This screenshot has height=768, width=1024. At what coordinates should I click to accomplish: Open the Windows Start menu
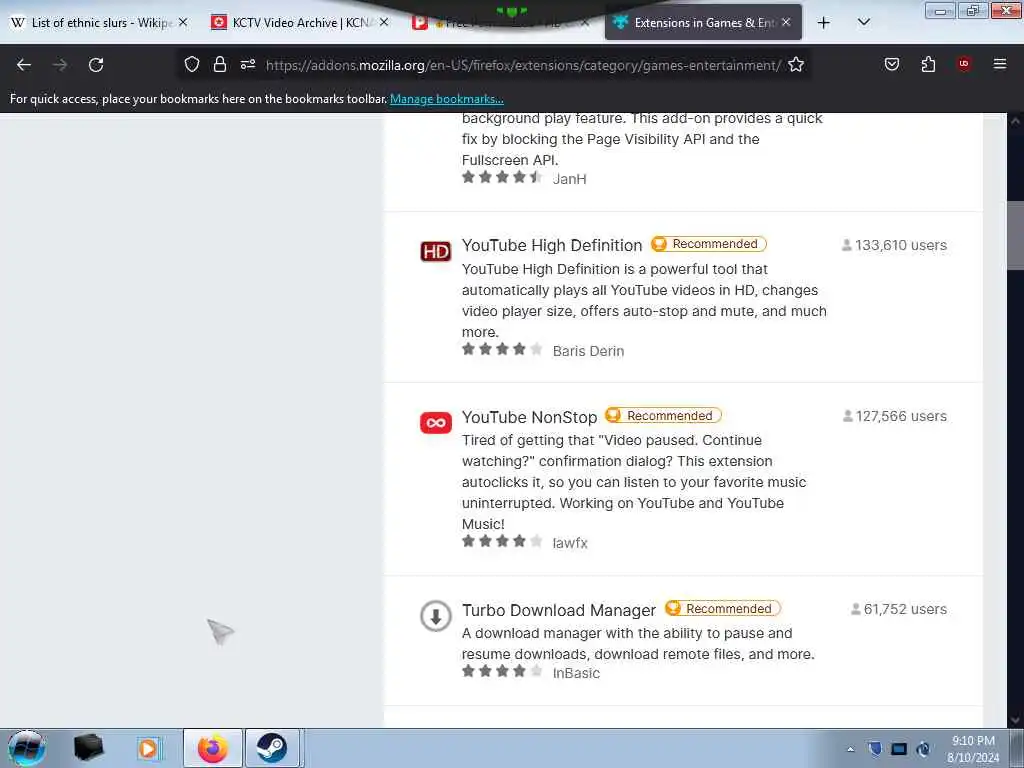pyautogui.click(x=26, y=748)
